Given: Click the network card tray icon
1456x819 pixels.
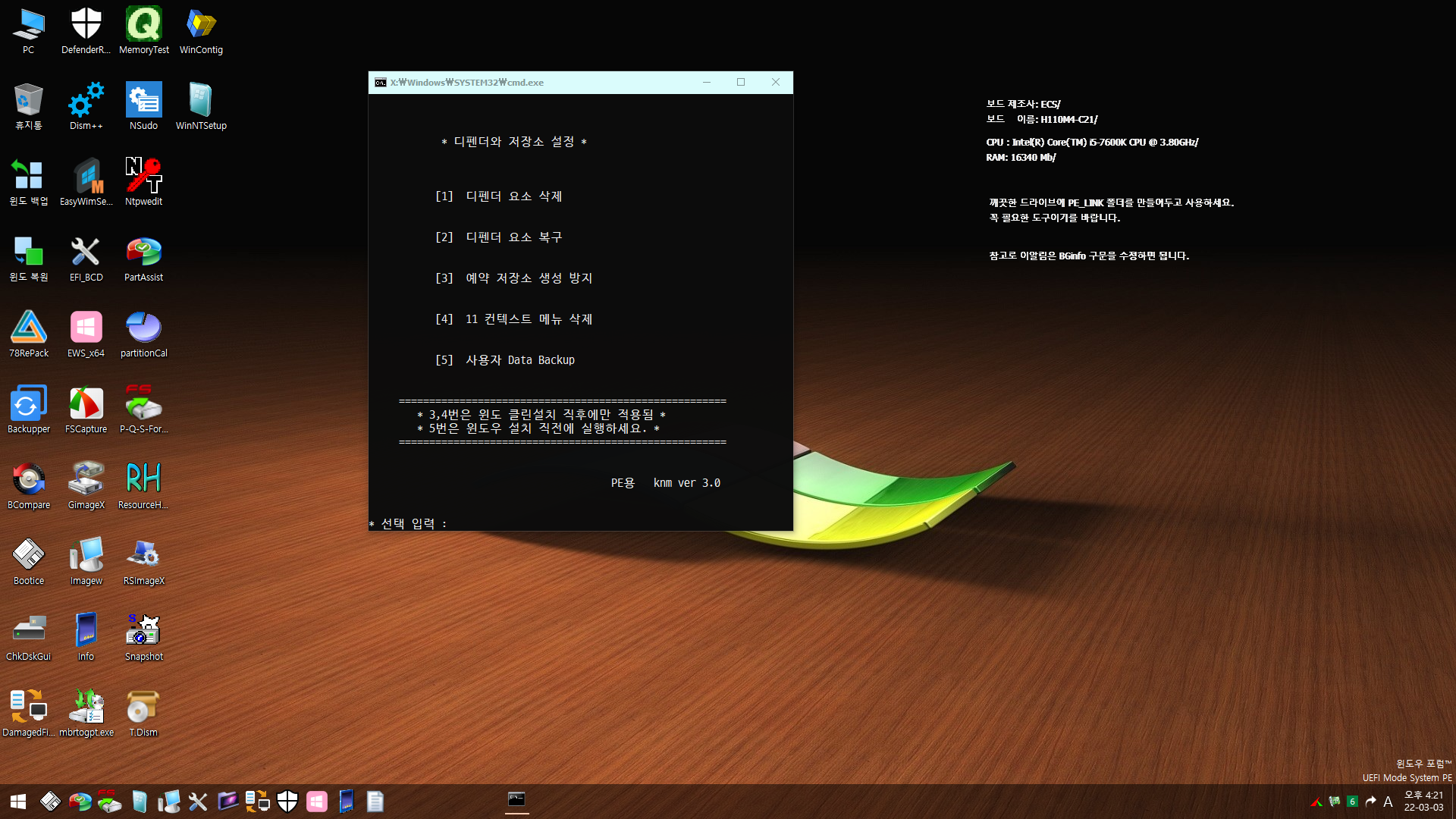Looking at the screenshot, I should click(1335, 802).
